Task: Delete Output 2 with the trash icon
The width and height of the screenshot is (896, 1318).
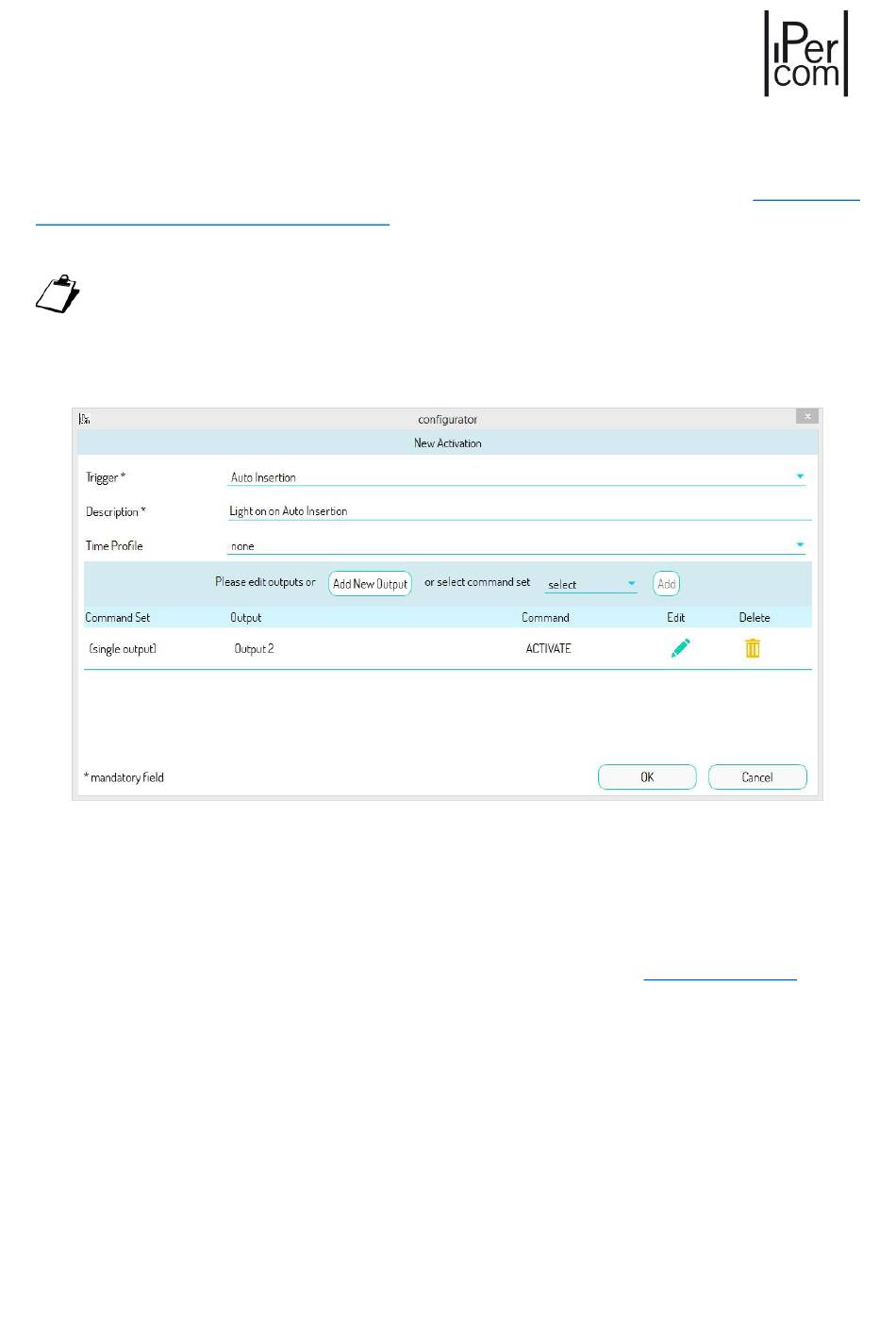Action: pos(753,648)
